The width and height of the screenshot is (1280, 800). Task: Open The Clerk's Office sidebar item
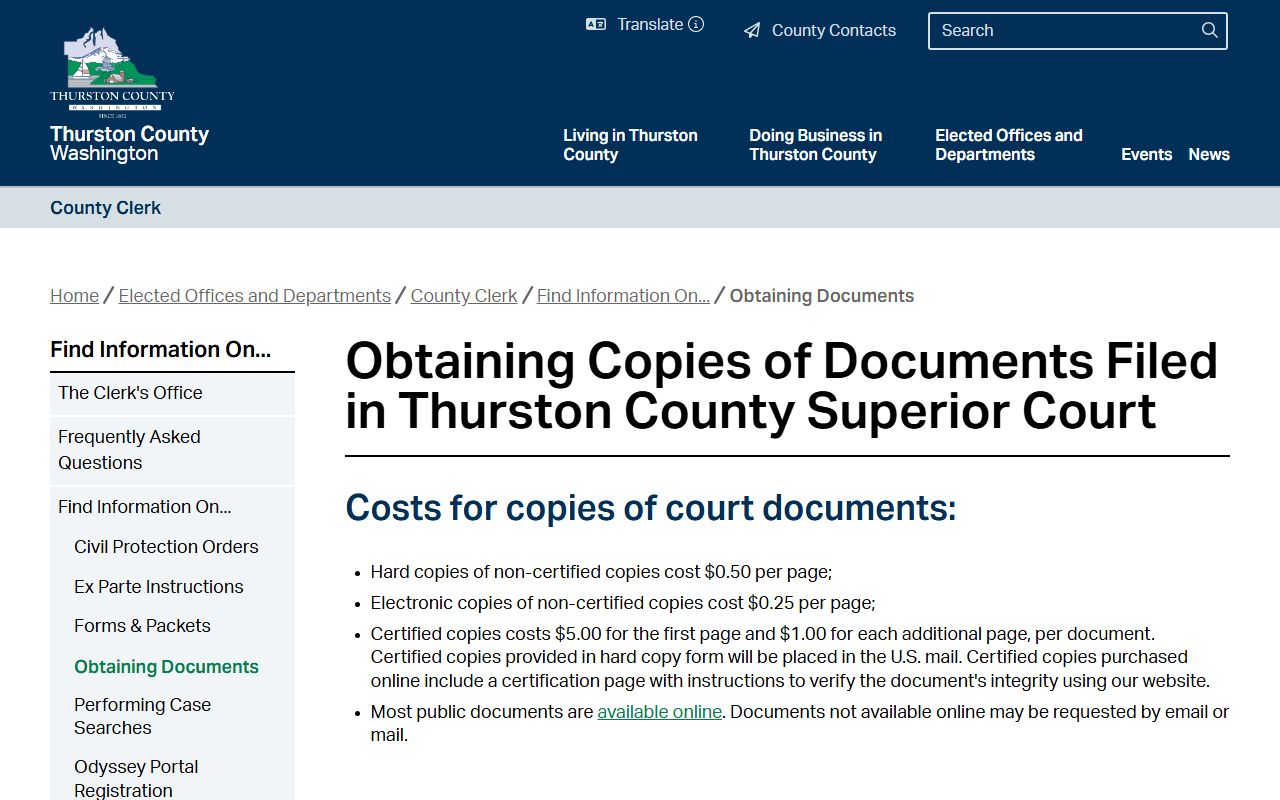click(130, 393)
